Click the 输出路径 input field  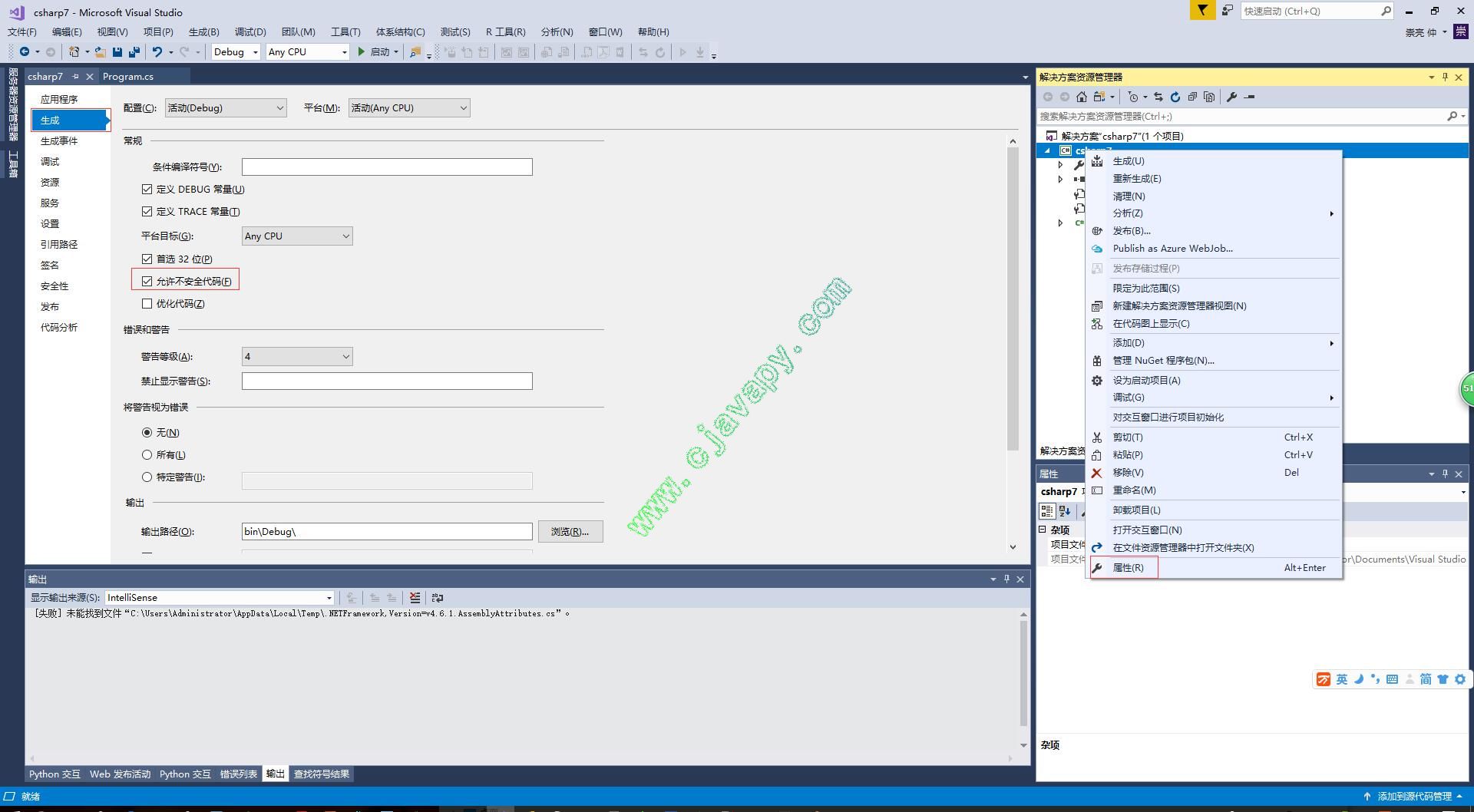point(387,531)
